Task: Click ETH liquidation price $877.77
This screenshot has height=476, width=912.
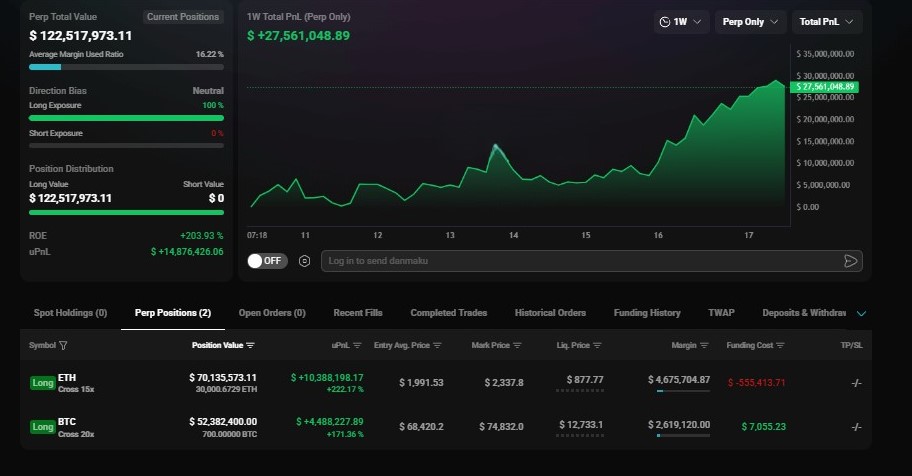Action: (585, 380)
